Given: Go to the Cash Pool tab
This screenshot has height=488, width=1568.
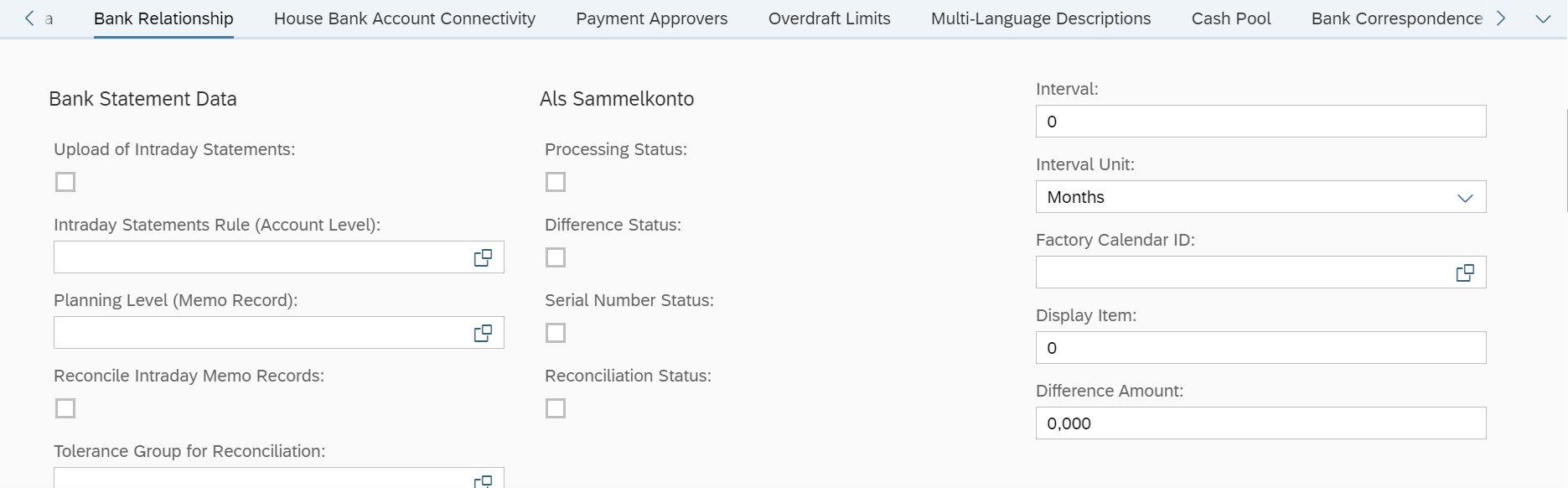Looking at the screenshot, I should 1231,18.
